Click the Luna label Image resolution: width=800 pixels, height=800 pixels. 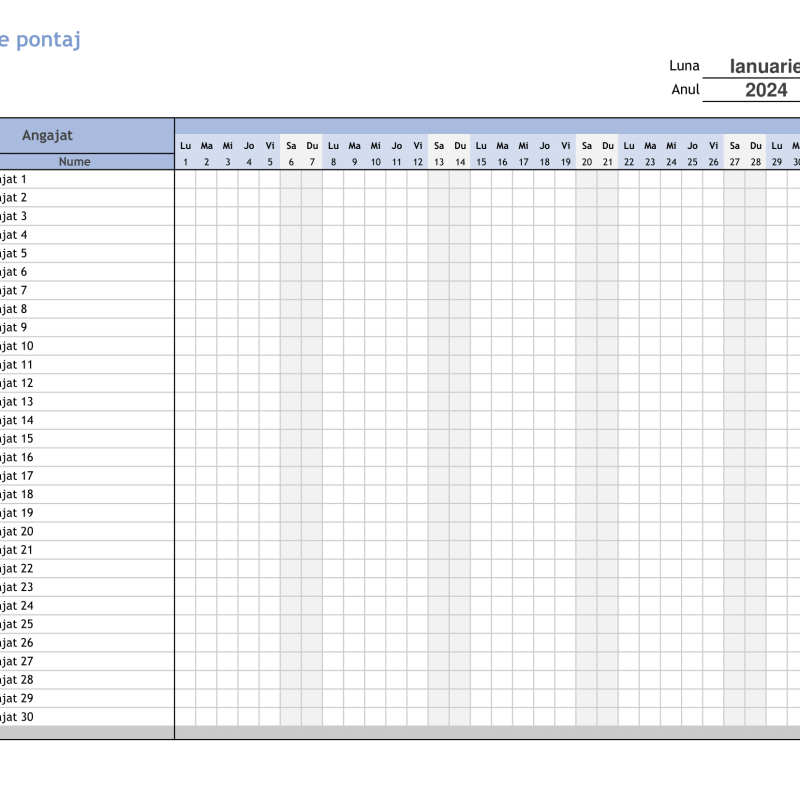coord(684,66)
